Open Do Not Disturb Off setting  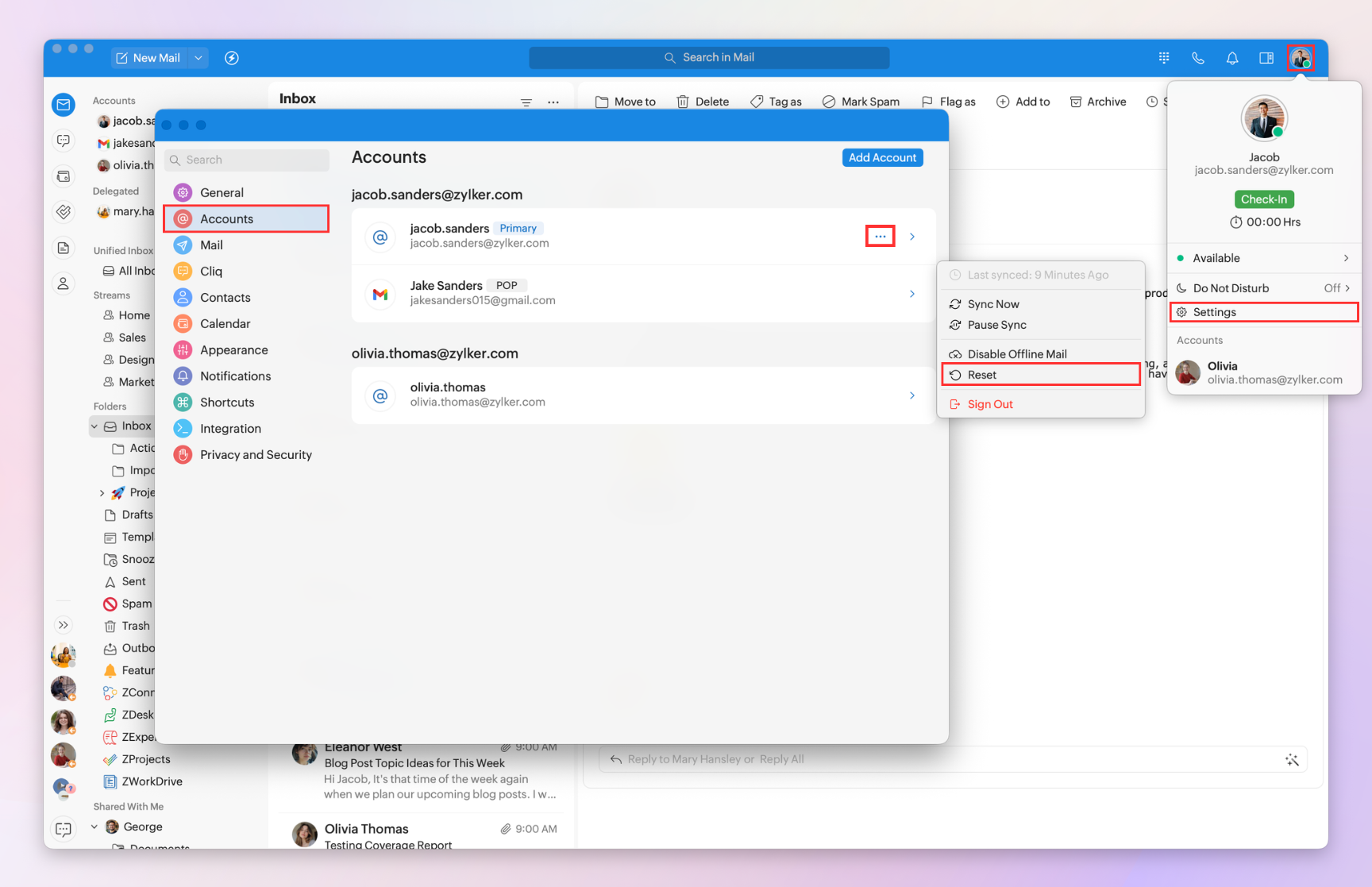[x=1264, y=288]
